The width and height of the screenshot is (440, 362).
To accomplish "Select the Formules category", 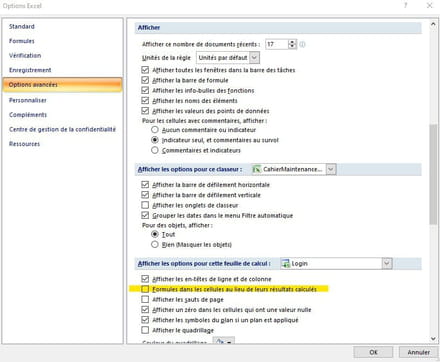I will point(22,41).
